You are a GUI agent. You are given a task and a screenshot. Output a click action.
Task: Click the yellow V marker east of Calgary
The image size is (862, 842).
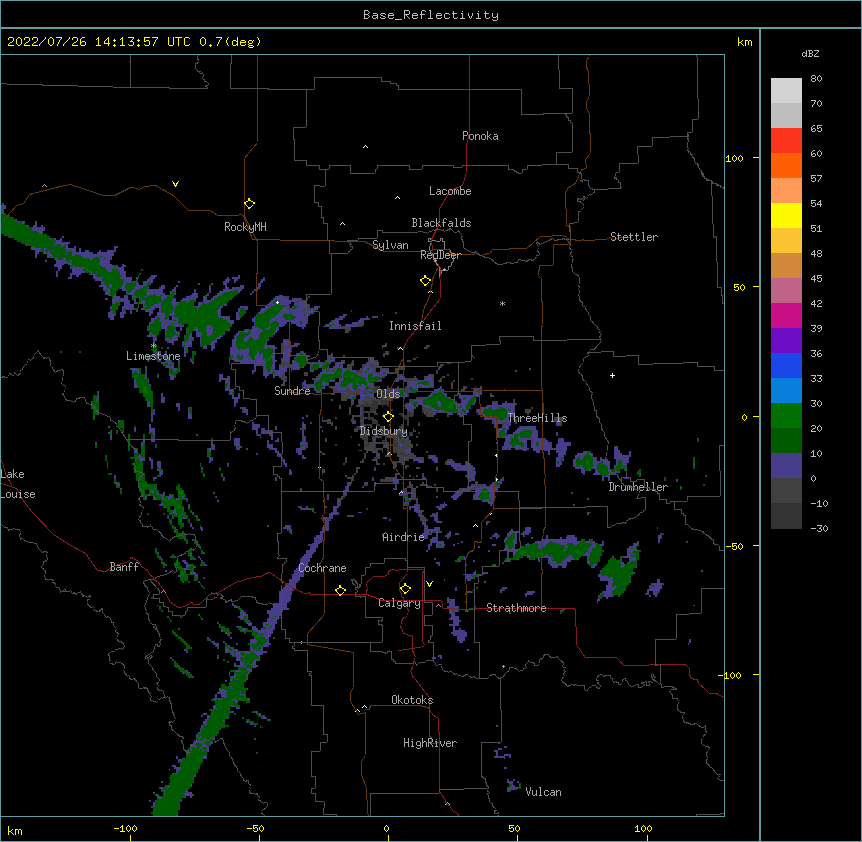point(429,584)
